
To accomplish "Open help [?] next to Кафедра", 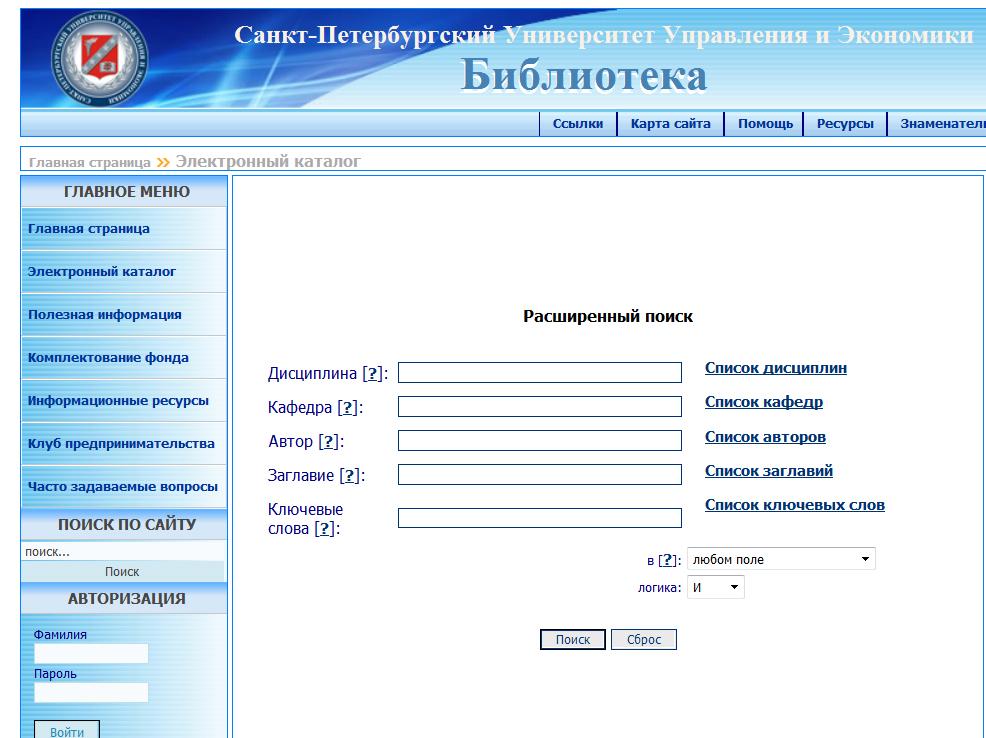I will click(348, 407).
